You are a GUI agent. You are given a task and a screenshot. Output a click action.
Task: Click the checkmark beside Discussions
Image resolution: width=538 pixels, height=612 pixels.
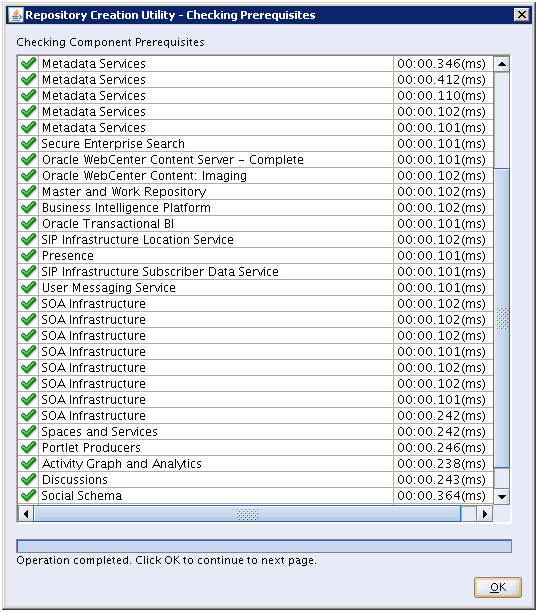[29, 480]
